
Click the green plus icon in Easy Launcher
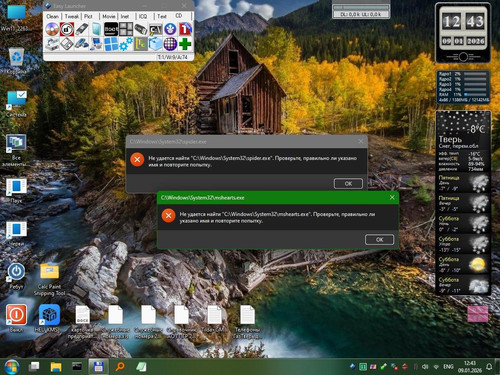185,44
